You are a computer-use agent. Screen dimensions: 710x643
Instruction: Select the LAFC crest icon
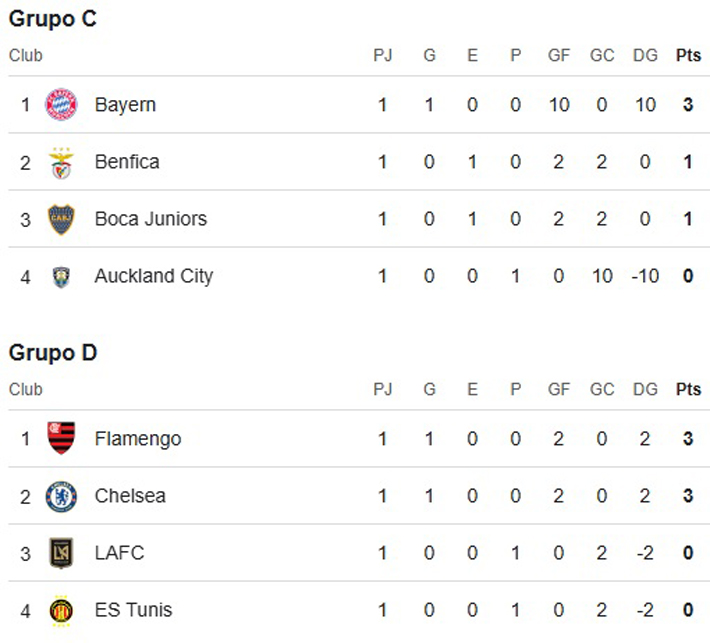61,553
